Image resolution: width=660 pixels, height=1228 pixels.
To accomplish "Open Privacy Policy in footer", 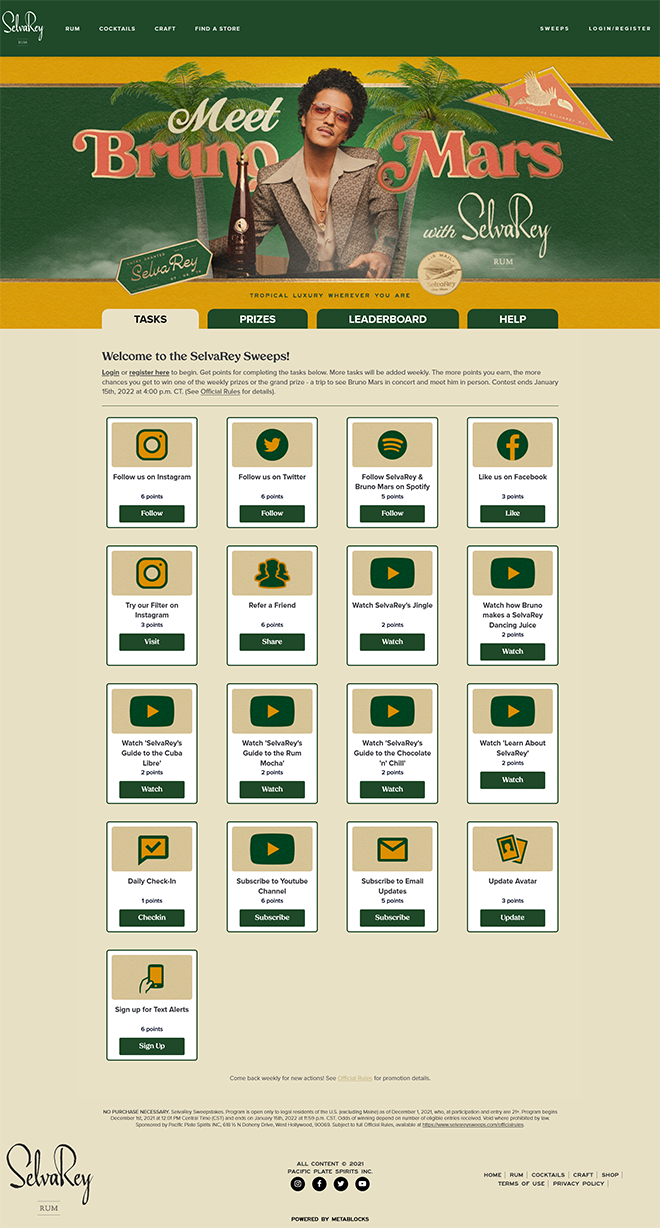I will pyautogui.click(x=579, y=1183).
